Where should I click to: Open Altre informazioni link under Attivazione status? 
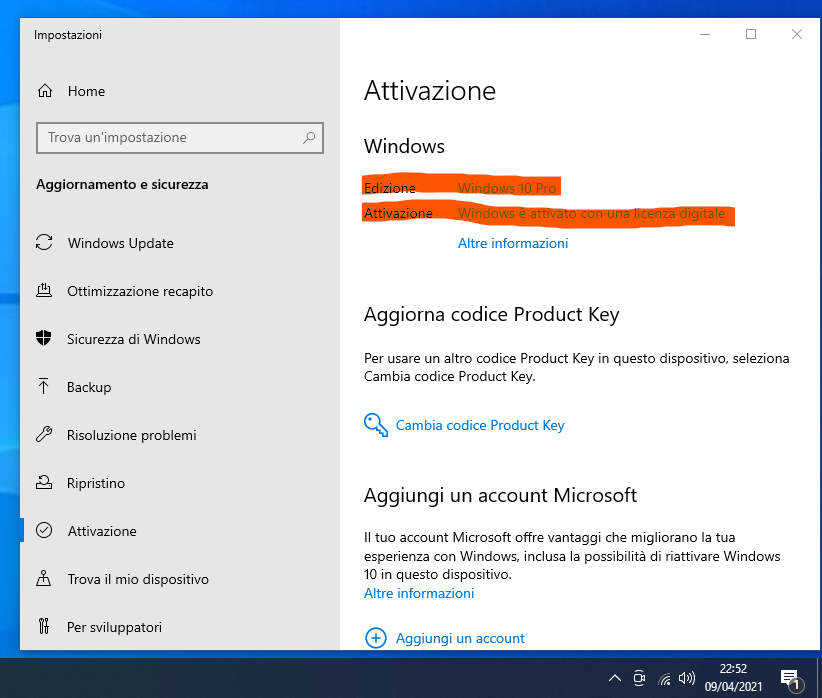tap(513, 243)
